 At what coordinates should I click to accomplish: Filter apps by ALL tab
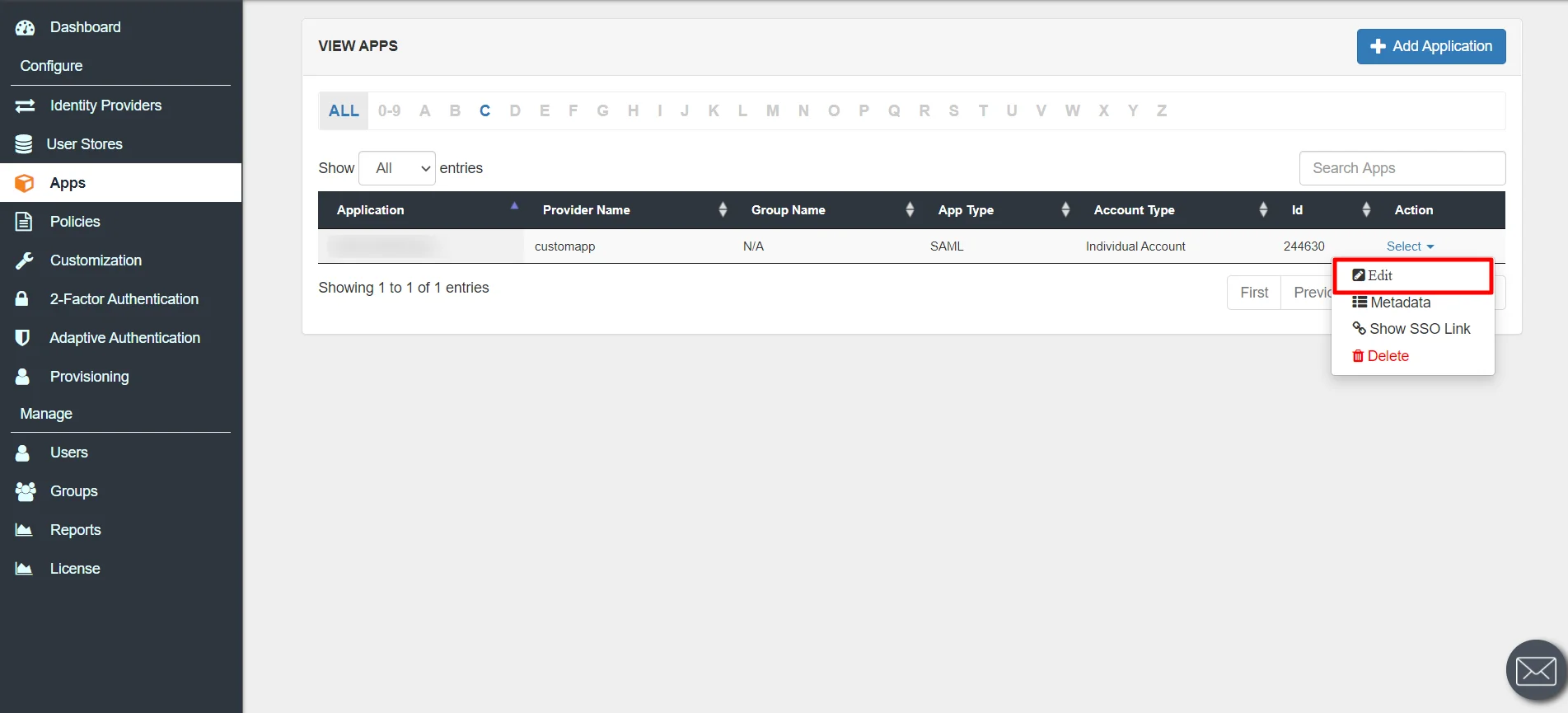(344, 110)
